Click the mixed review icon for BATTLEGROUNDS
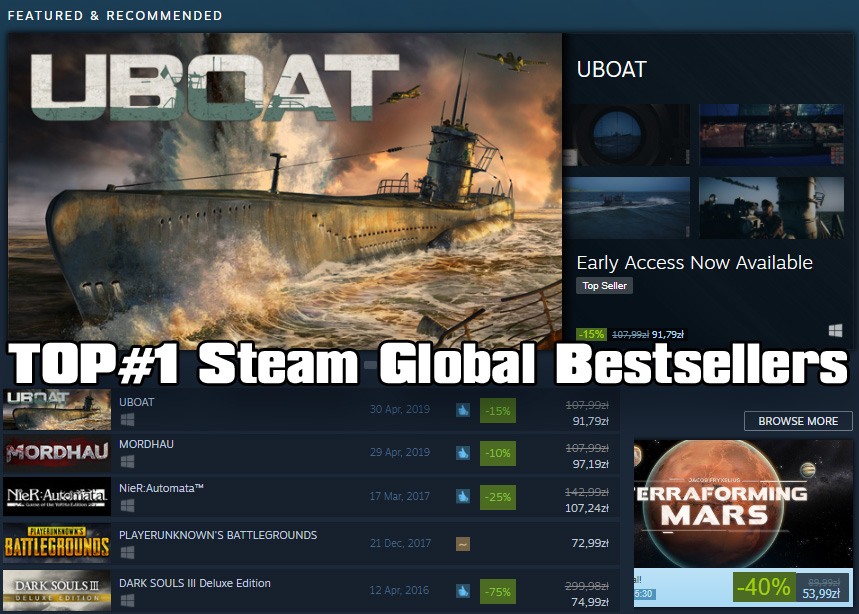Image resolution: width=859 pixels, height=614 pixels. 463,544
